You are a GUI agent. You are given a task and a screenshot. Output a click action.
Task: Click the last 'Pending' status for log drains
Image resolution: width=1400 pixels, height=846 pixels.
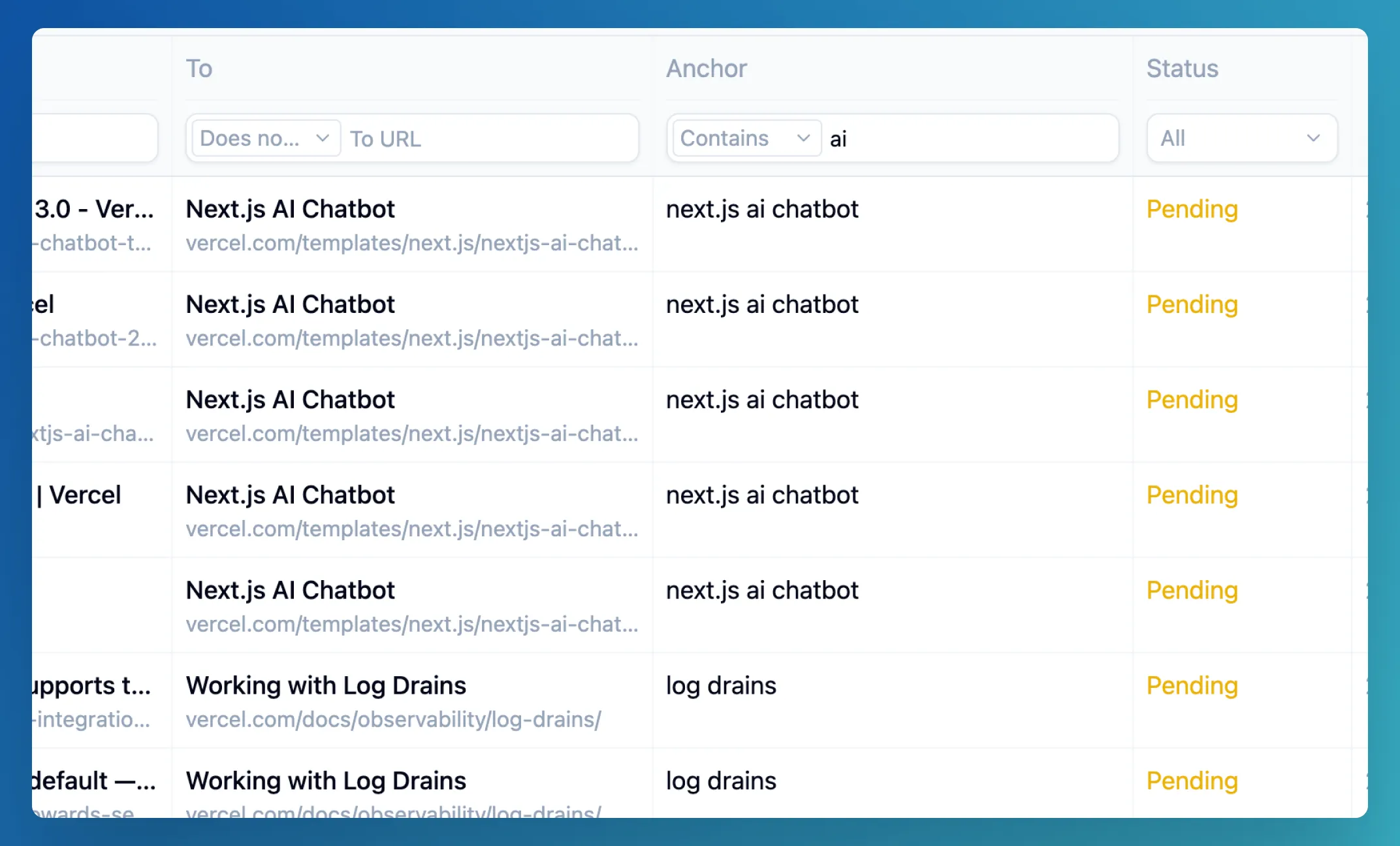tap(1192, 780)
